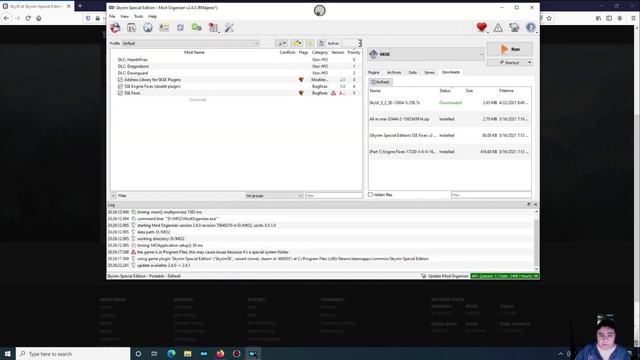The height and width of the screenshot is (360, 640).
Task: Click the Firefox reload page icon
Action: pos(28,18)
